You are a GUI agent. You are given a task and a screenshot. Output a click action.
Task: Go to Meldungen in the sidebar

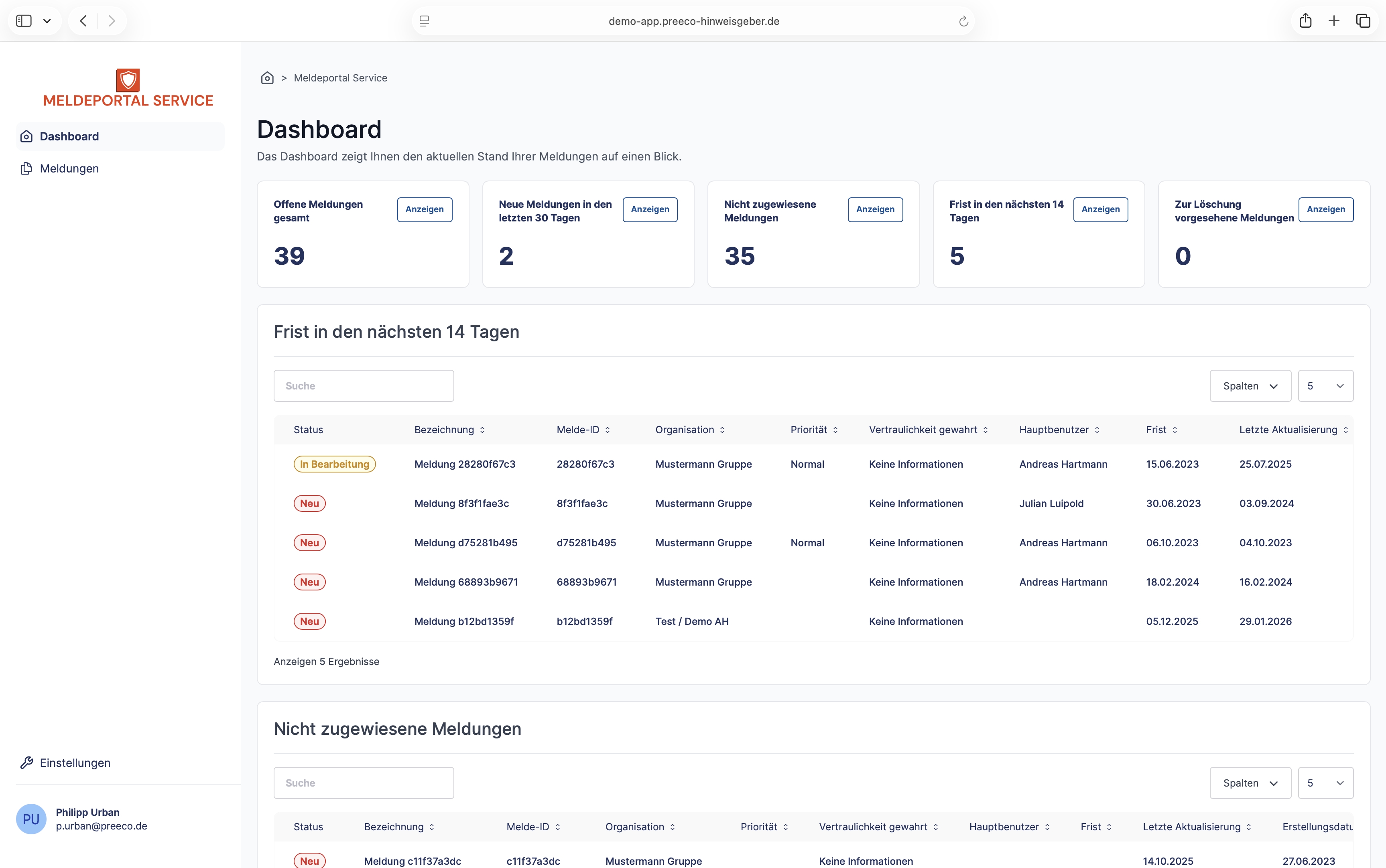click(69, 168)
